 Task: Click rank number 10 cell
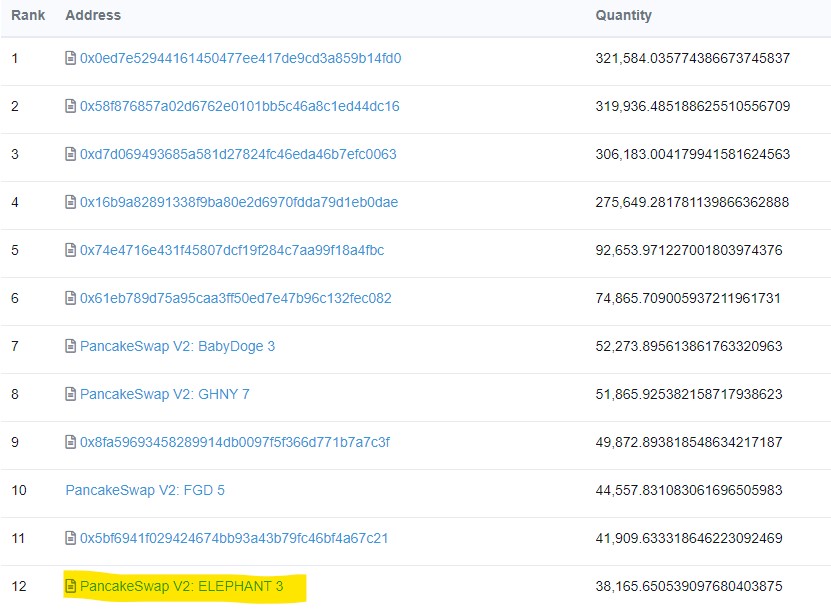point(19,490)
